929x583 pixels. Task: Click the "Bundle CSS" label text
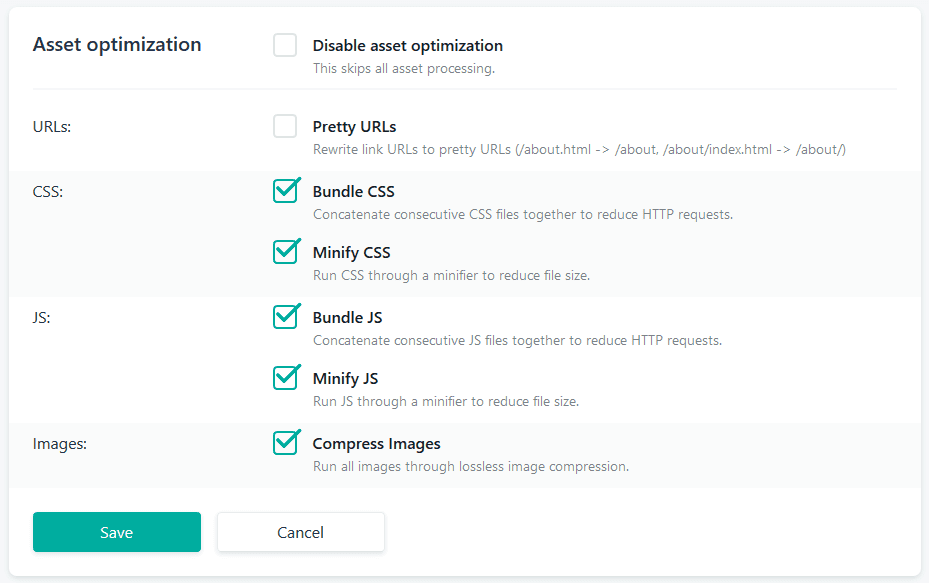(353, 191)
